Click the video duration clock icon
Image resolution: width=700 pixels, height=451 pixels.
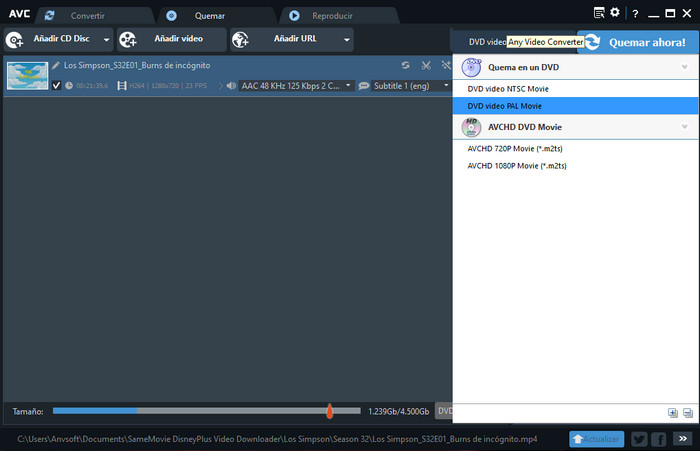69,85
